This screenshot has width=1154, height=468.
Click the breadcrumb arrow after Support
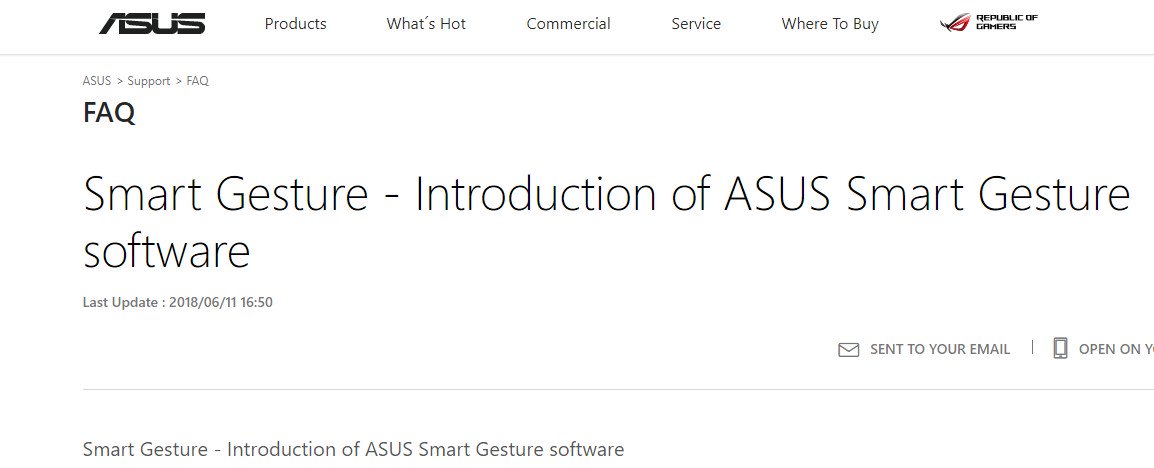[178, 81]
